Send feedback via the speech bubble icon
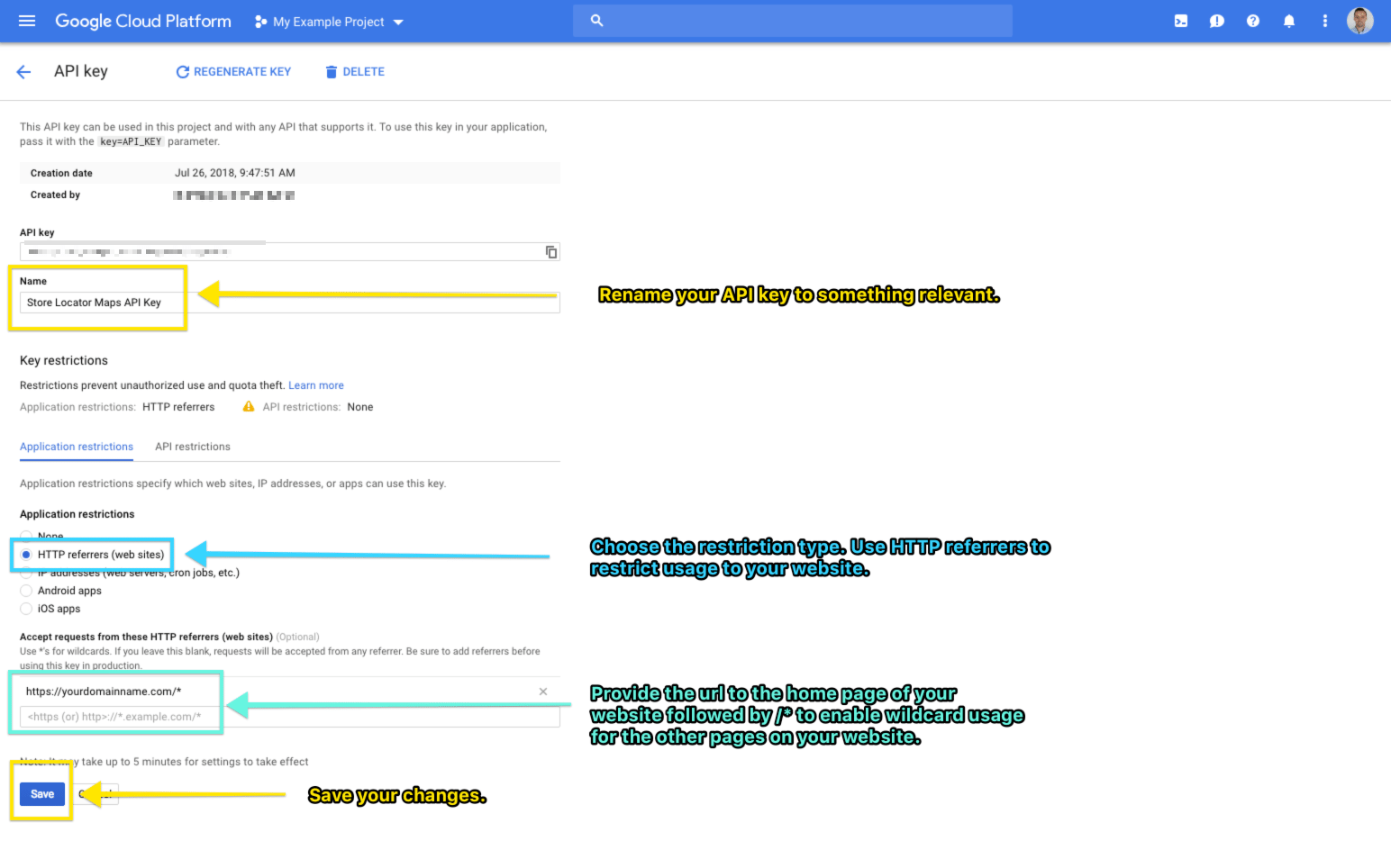 pos(1216,20)
